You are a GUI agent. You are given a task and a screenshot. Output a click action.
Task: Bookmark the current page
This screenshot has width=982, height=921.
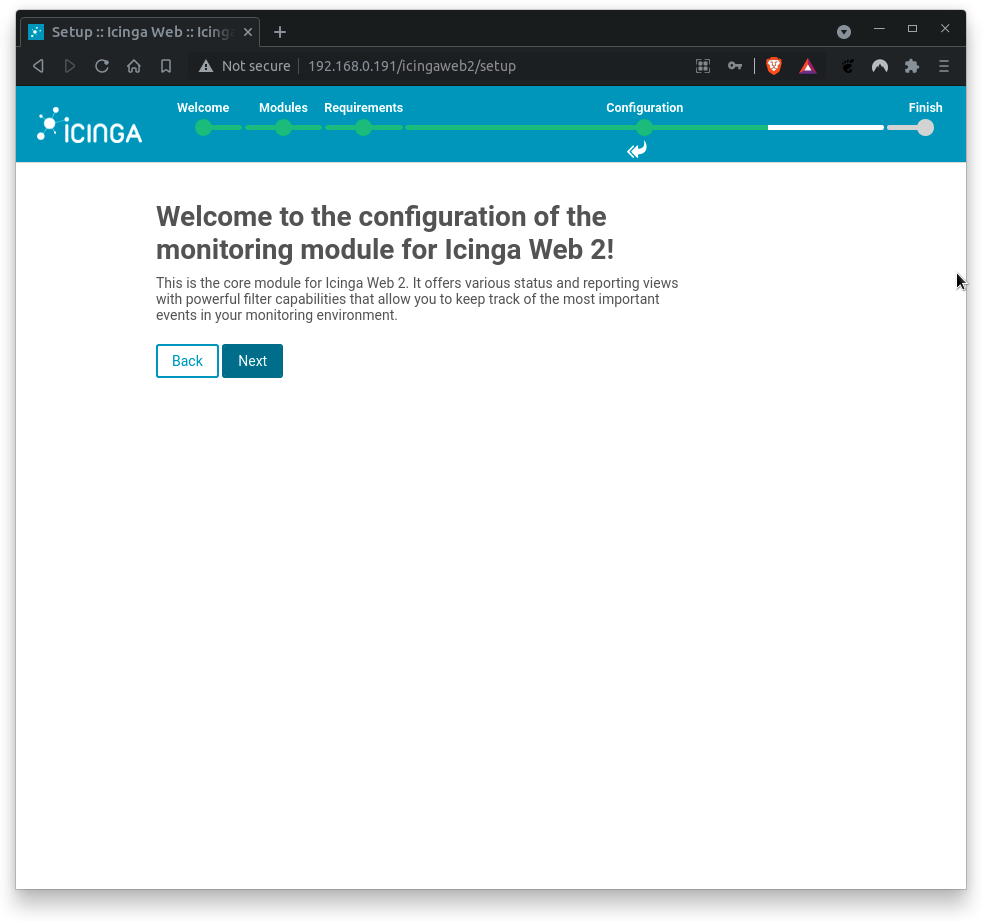click(166, 66)
